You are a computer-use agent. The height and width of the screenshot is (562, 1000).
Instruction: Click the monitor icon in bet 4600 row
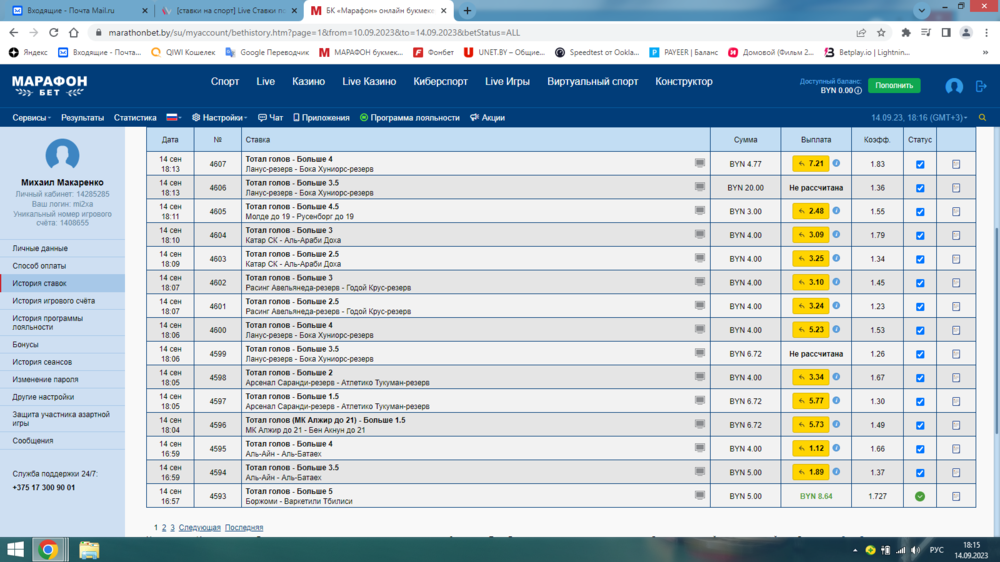[700, 328]
